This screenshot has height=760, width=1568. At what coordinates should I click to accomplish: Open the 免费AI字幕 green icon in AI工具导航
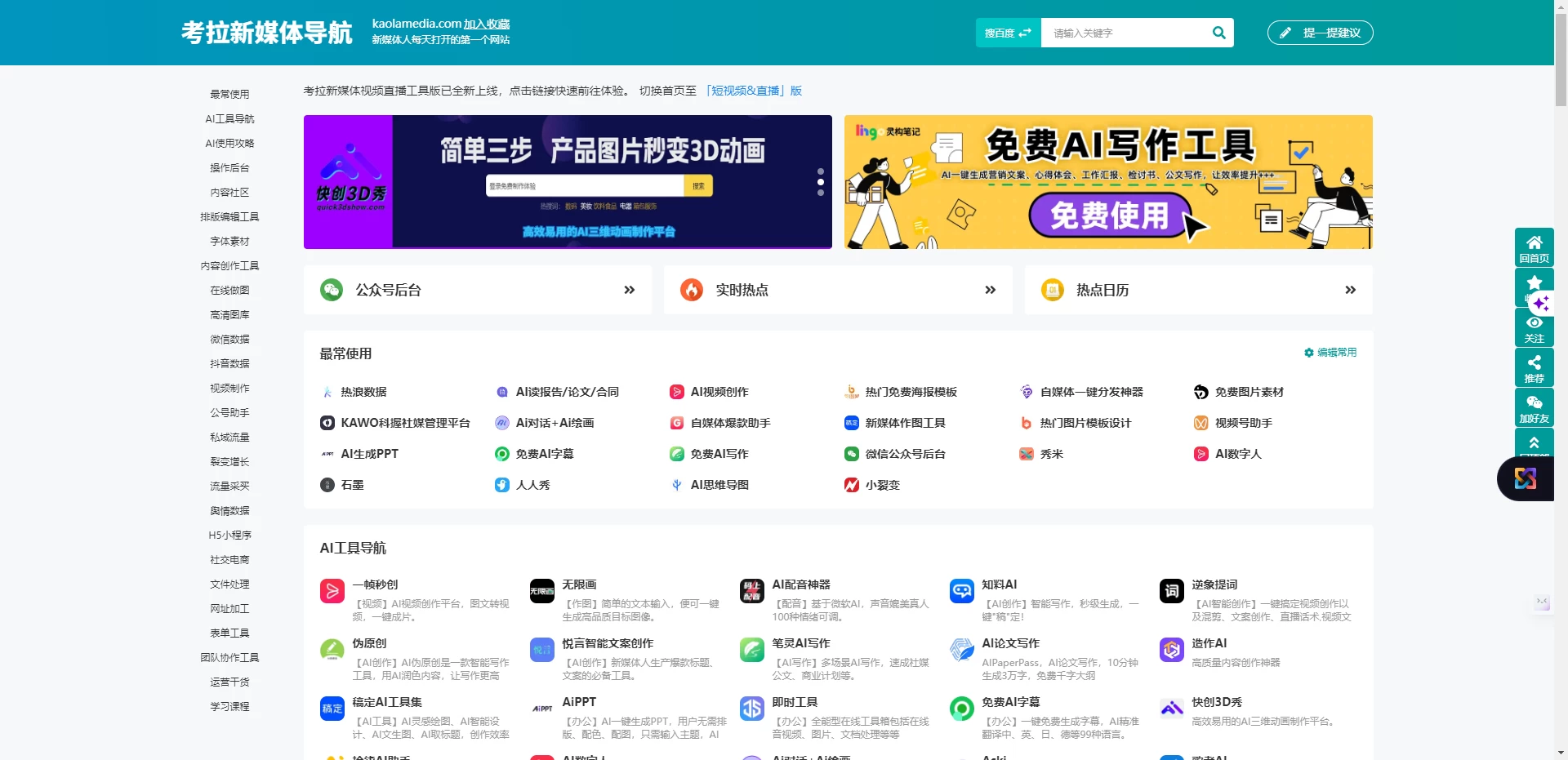click(961, 709)
